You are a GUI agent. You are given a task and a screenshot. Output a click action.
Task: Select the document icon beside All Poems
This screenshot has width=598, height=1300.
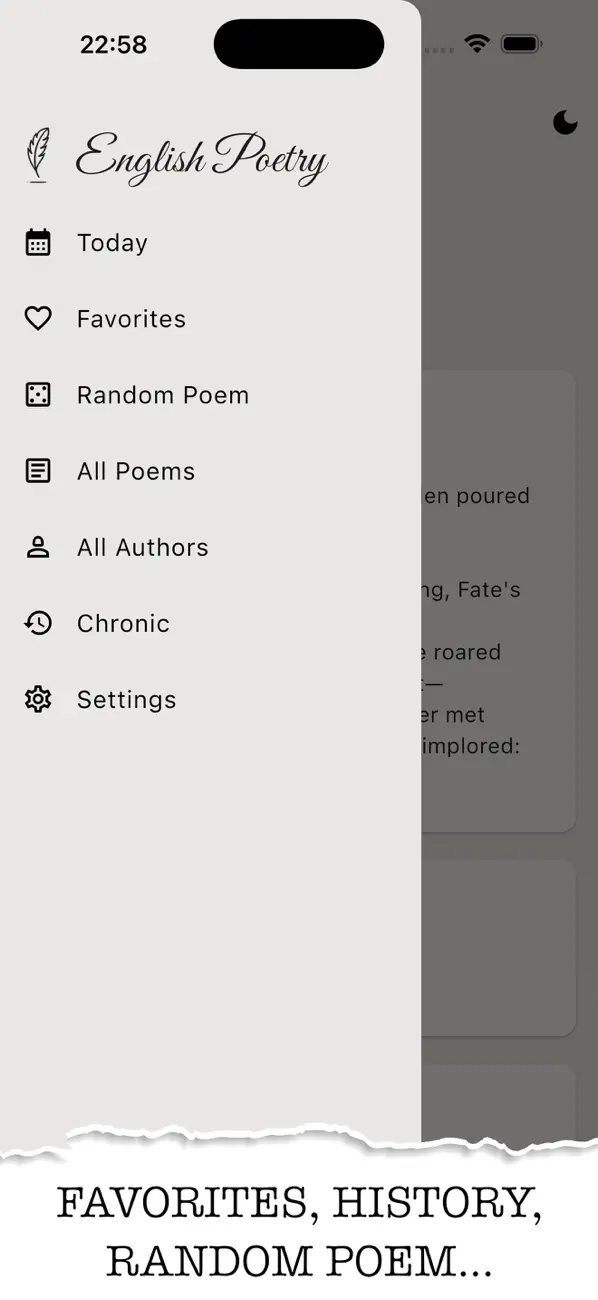(x=38, y=470)
